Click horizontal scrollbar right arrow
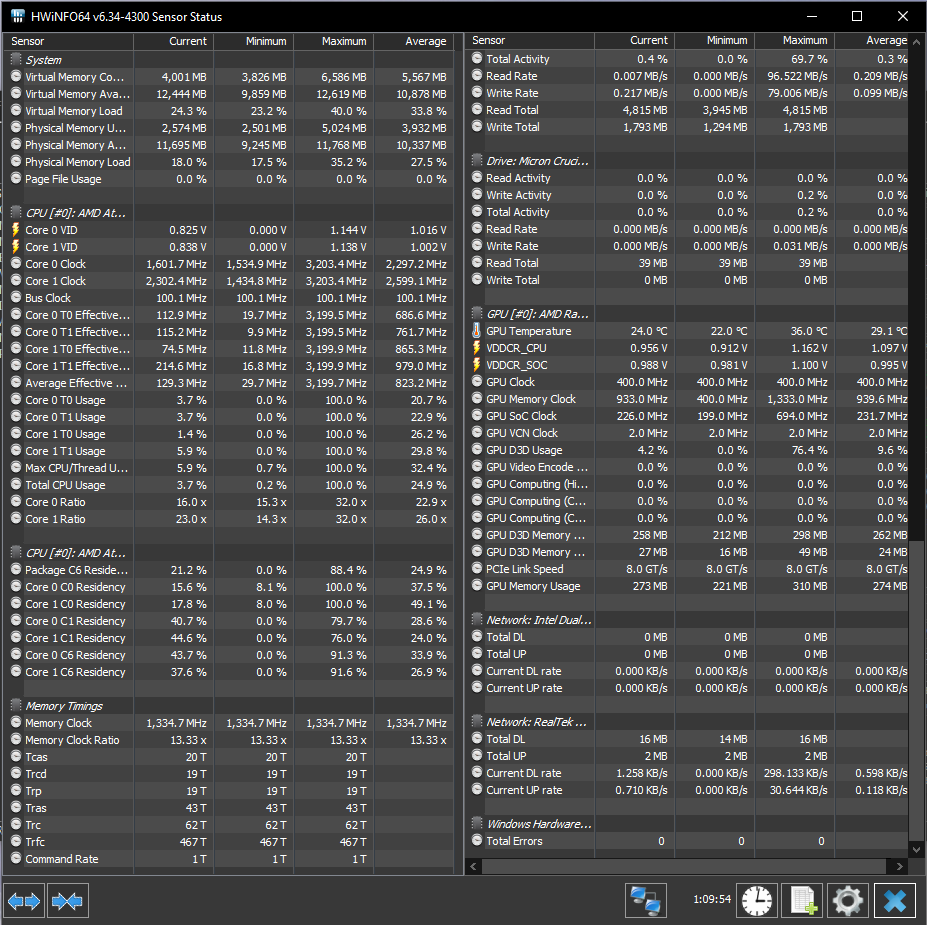The height and width of the screenshot is (925, 927). click(x=900, y=866)
